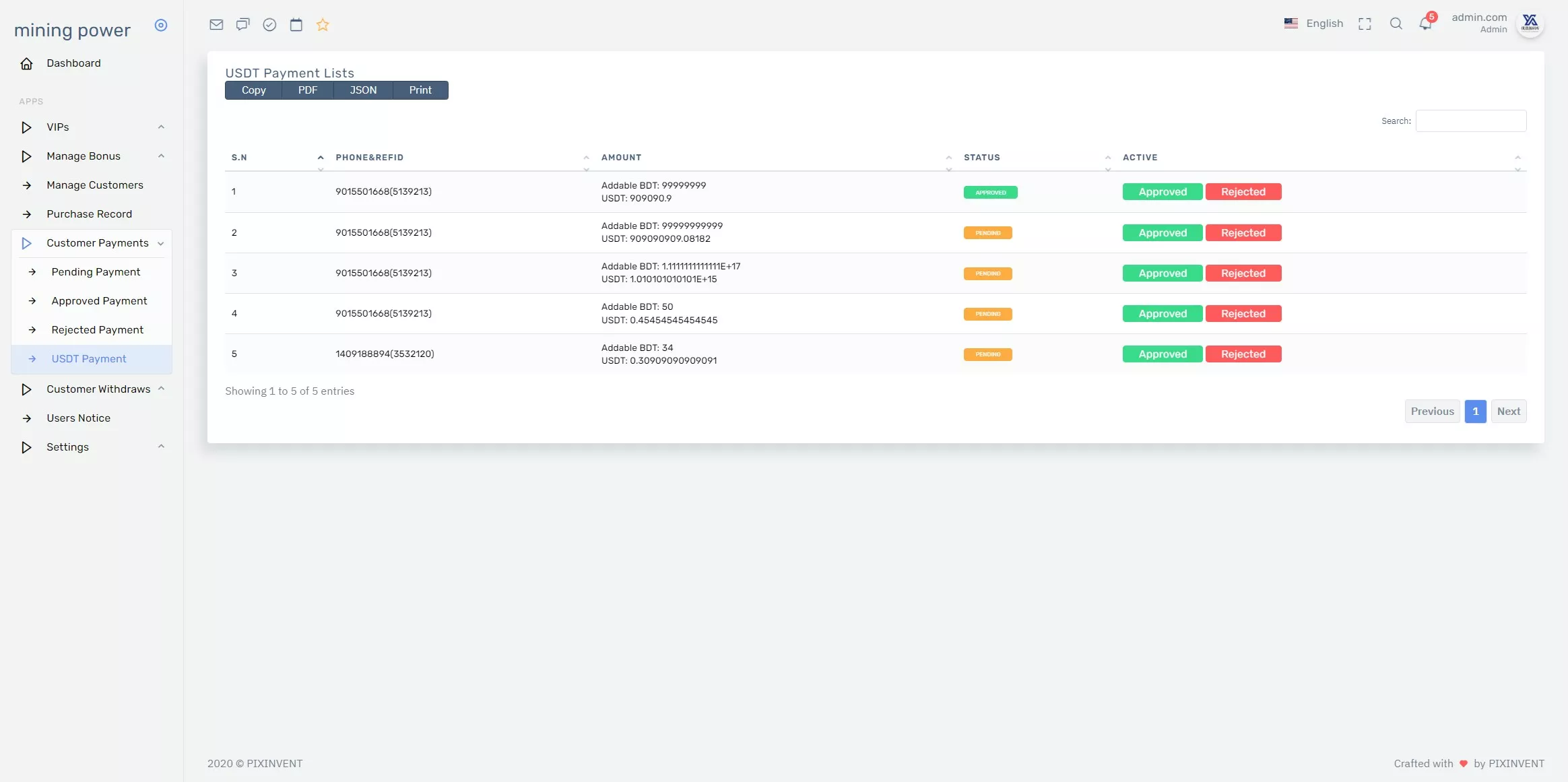Go to Rejected Payment page
The height and width of the screenshot is (782, 1568).
[97, 330]
